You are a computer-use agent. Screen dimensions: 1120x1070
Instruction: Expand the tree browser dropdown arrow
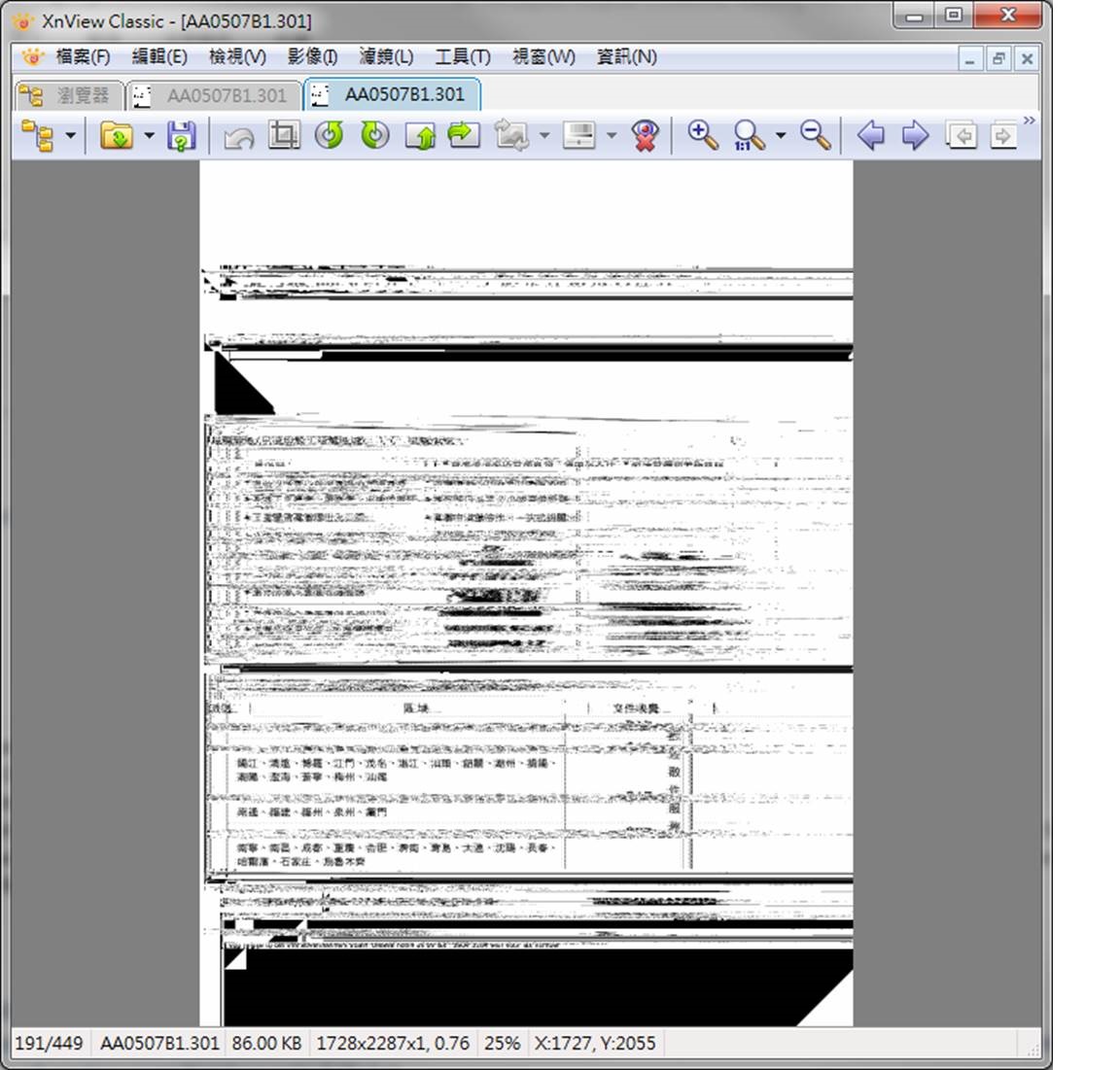coord(71,135)
